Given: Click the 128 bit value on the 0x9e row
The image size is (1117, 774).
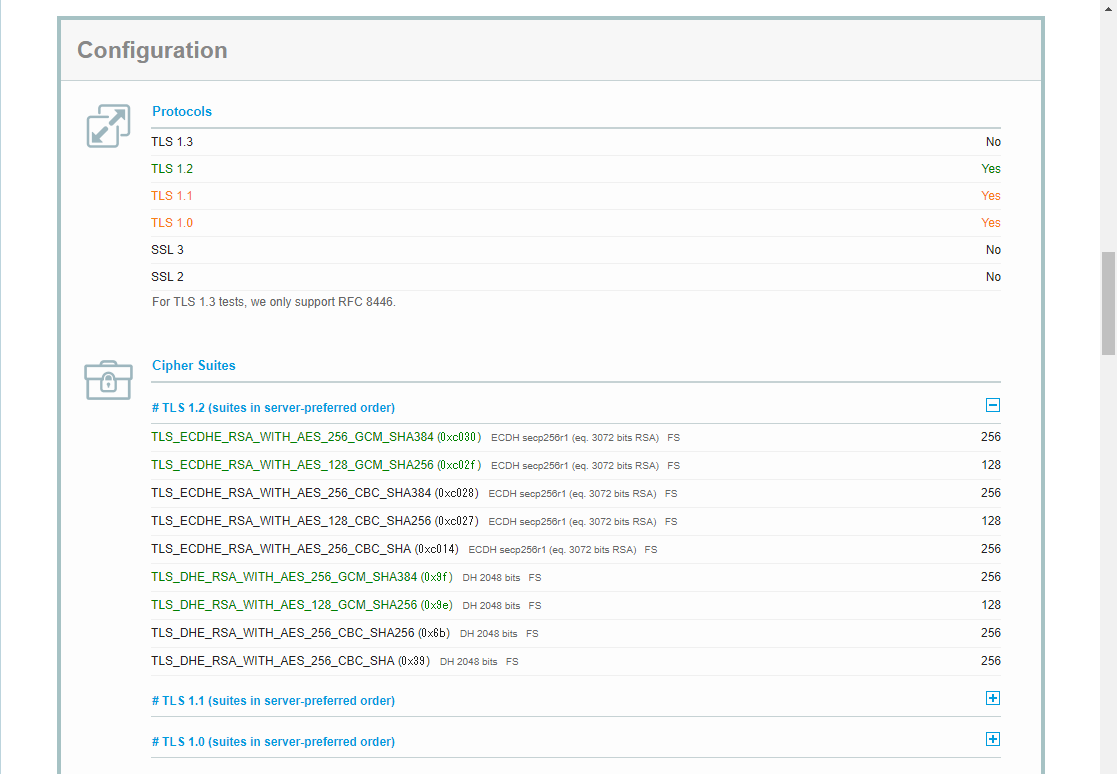Looking at the screenshot, I should pyautogui.click(x=991, y=605).
